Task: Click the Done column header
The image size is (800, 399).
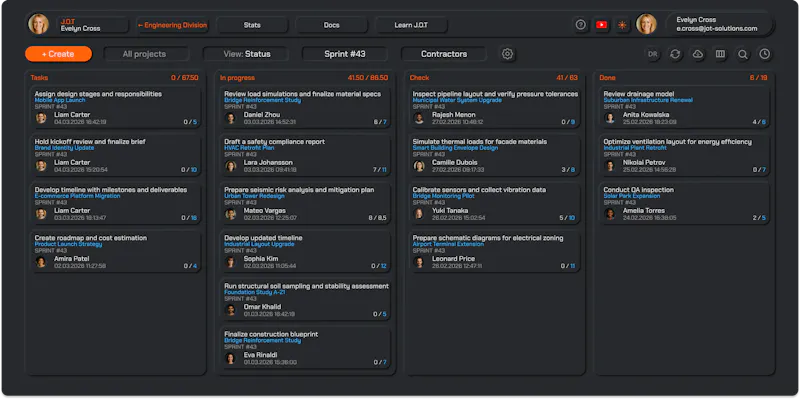Action: point(607,78)
